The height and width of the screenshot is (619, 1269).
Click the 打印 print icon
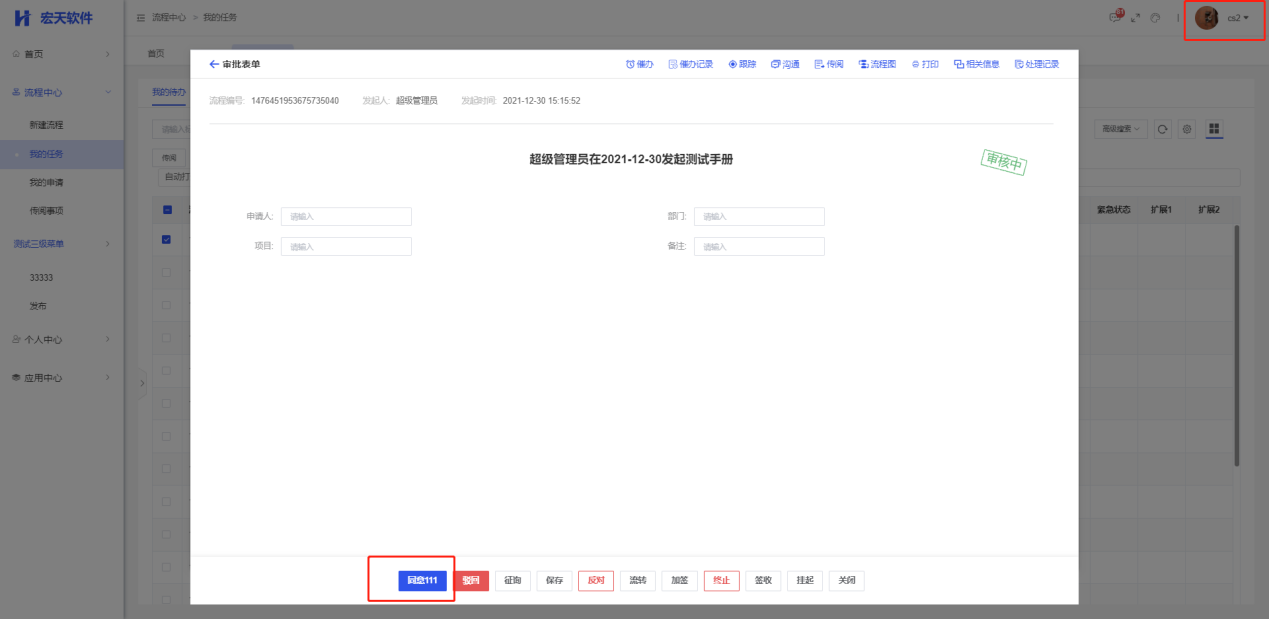(915, 64)
